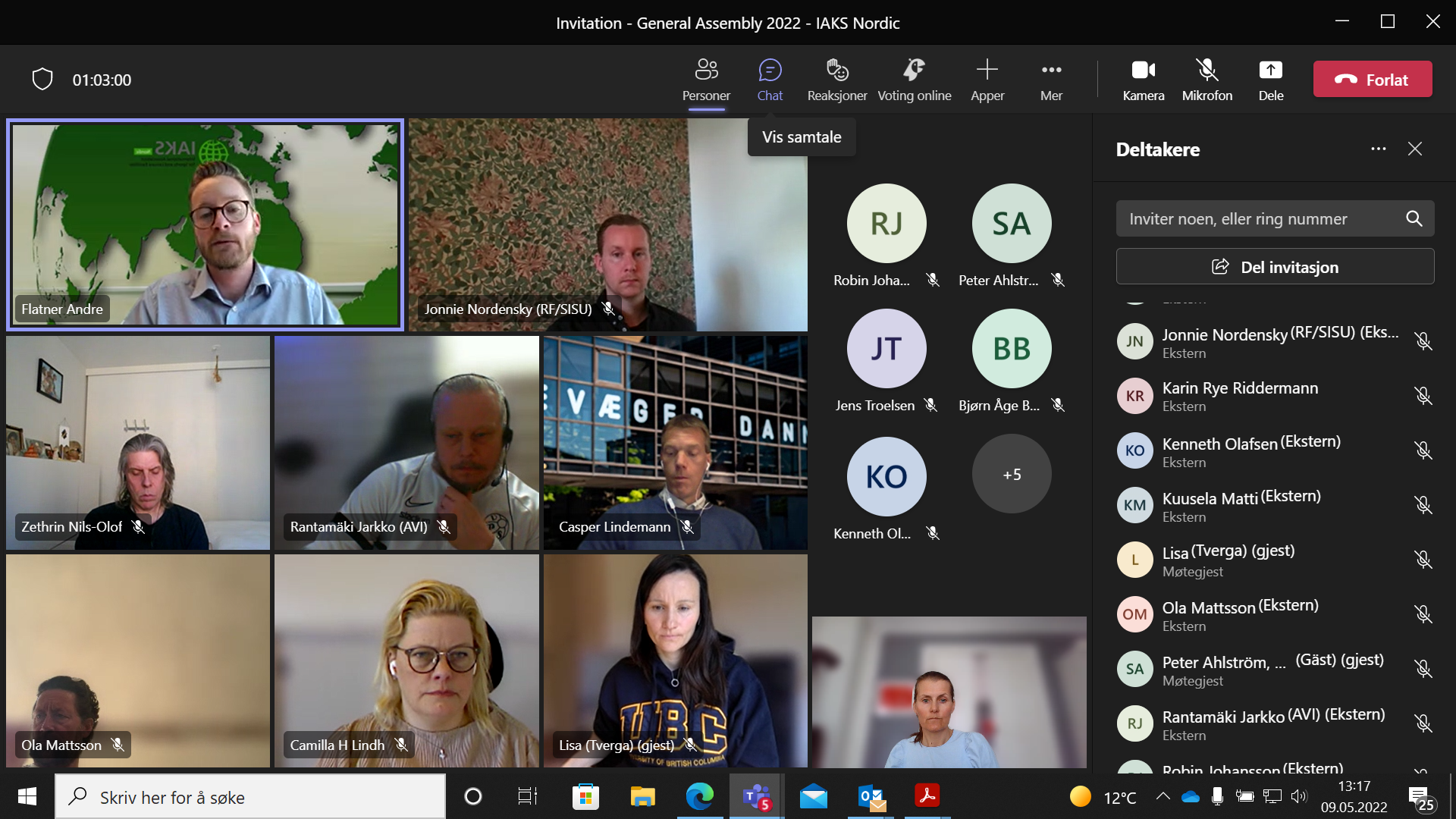Click the JT Jens Troelsen avatar tile
This screenshot has height=819, width=1456.
point(886,348)
